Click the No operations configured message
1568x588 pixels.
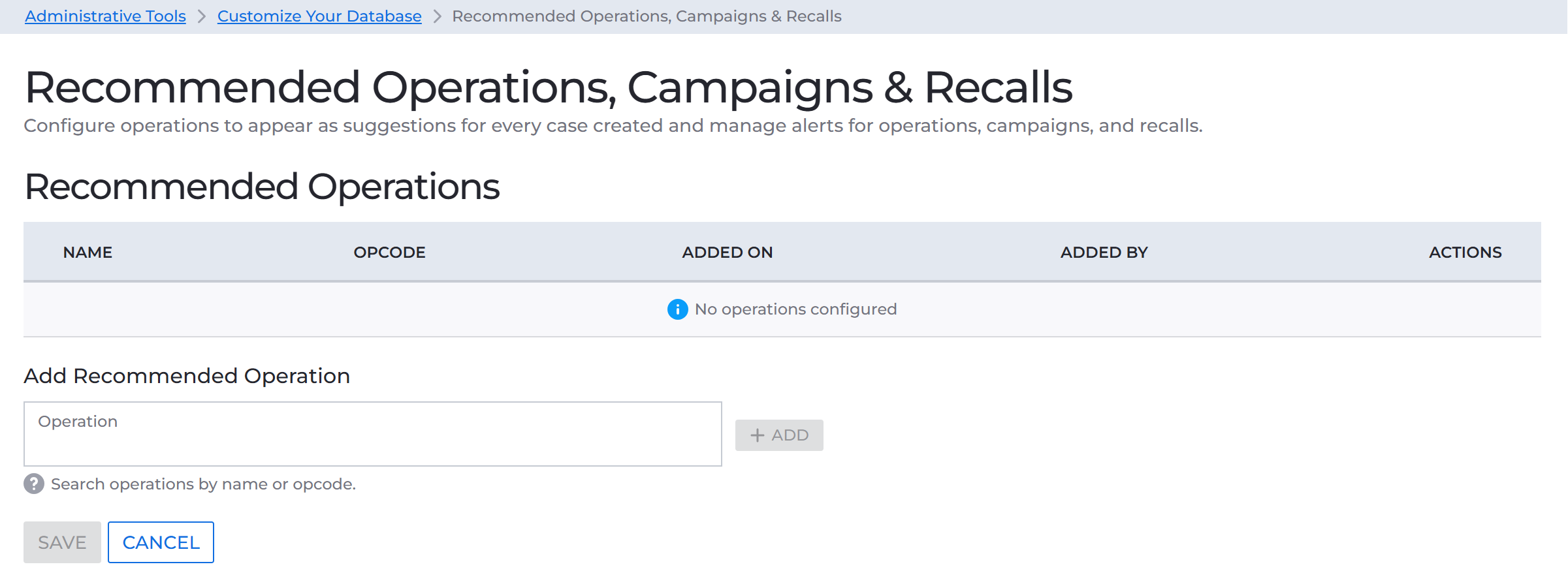coord(795,309)
